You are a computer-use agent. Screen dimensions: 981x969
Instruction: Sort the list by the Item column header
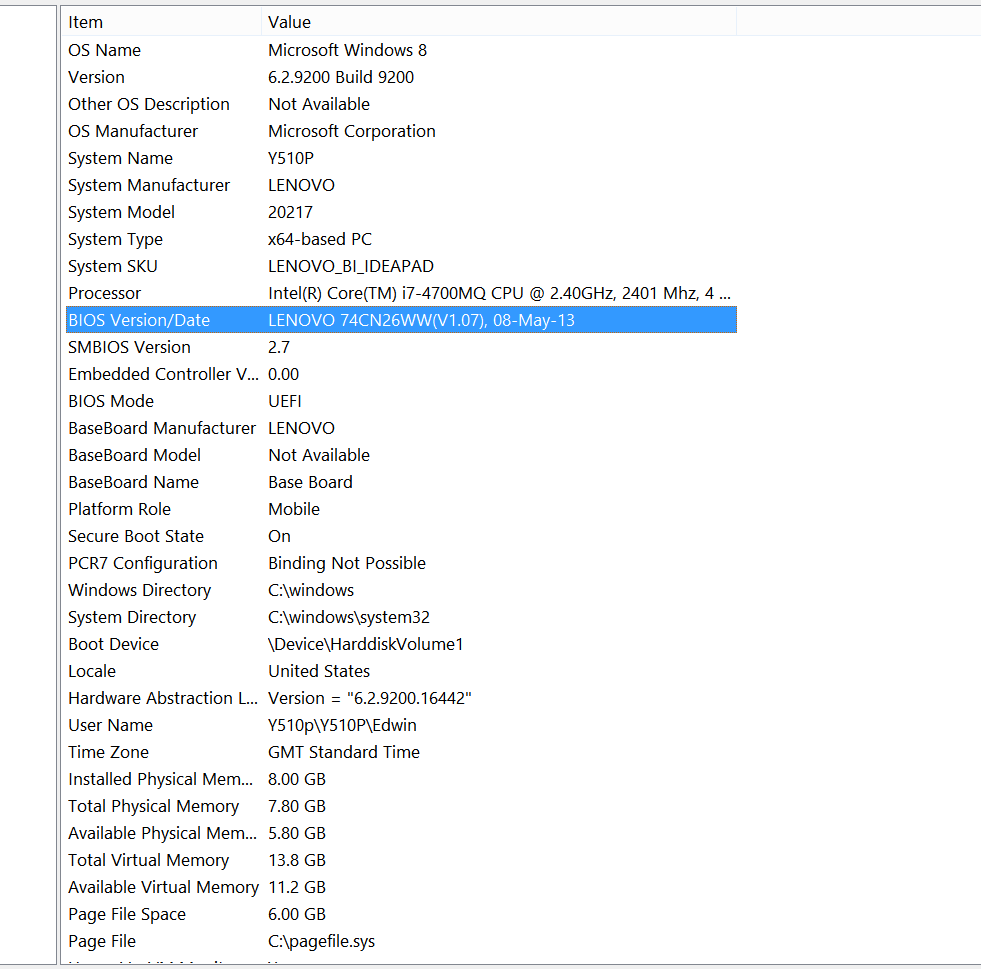click(x=163, y=23)
